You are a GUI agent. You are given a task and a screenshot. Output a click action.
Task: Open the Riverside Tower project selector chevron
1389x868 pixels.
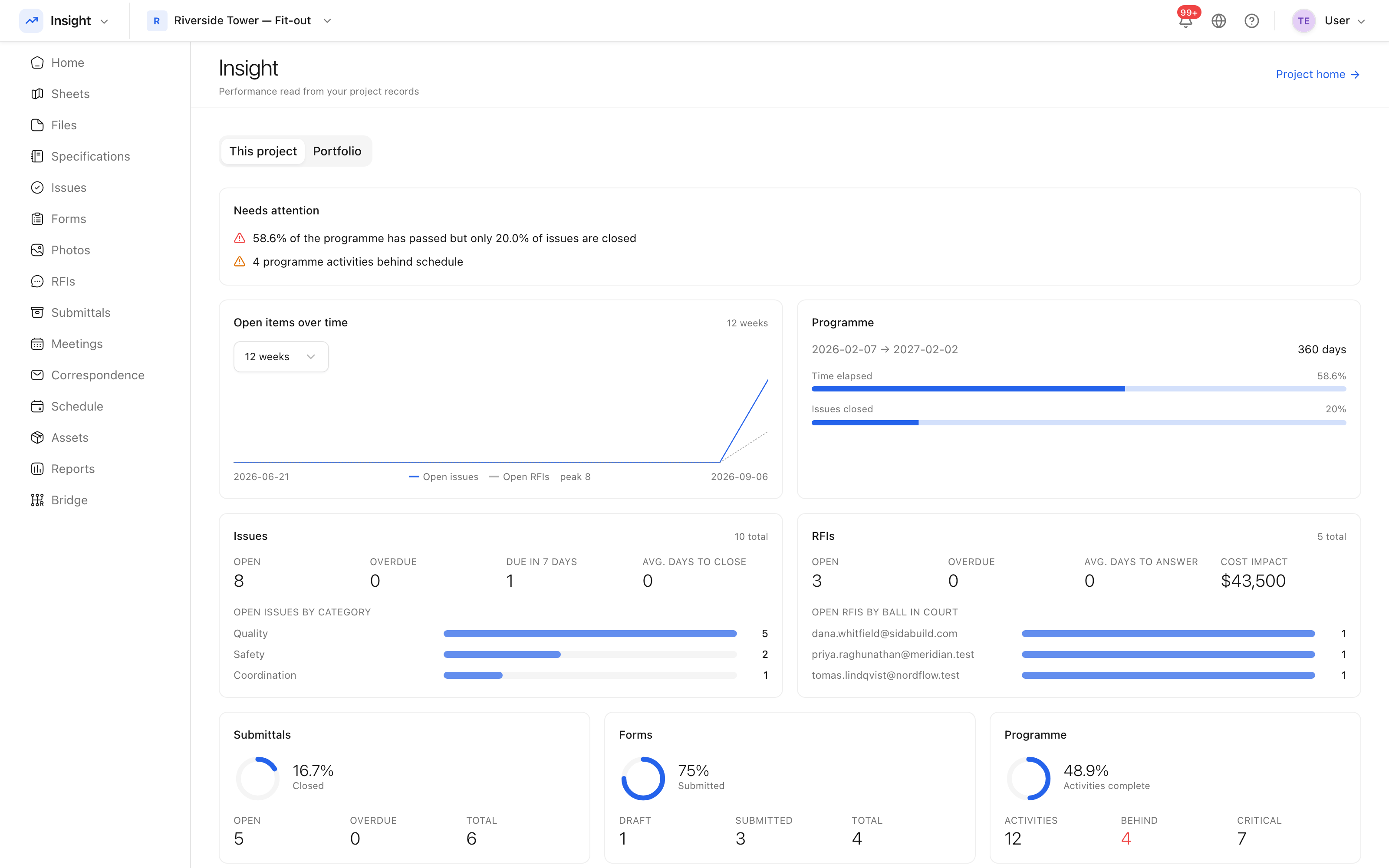[x=327, y=21]
